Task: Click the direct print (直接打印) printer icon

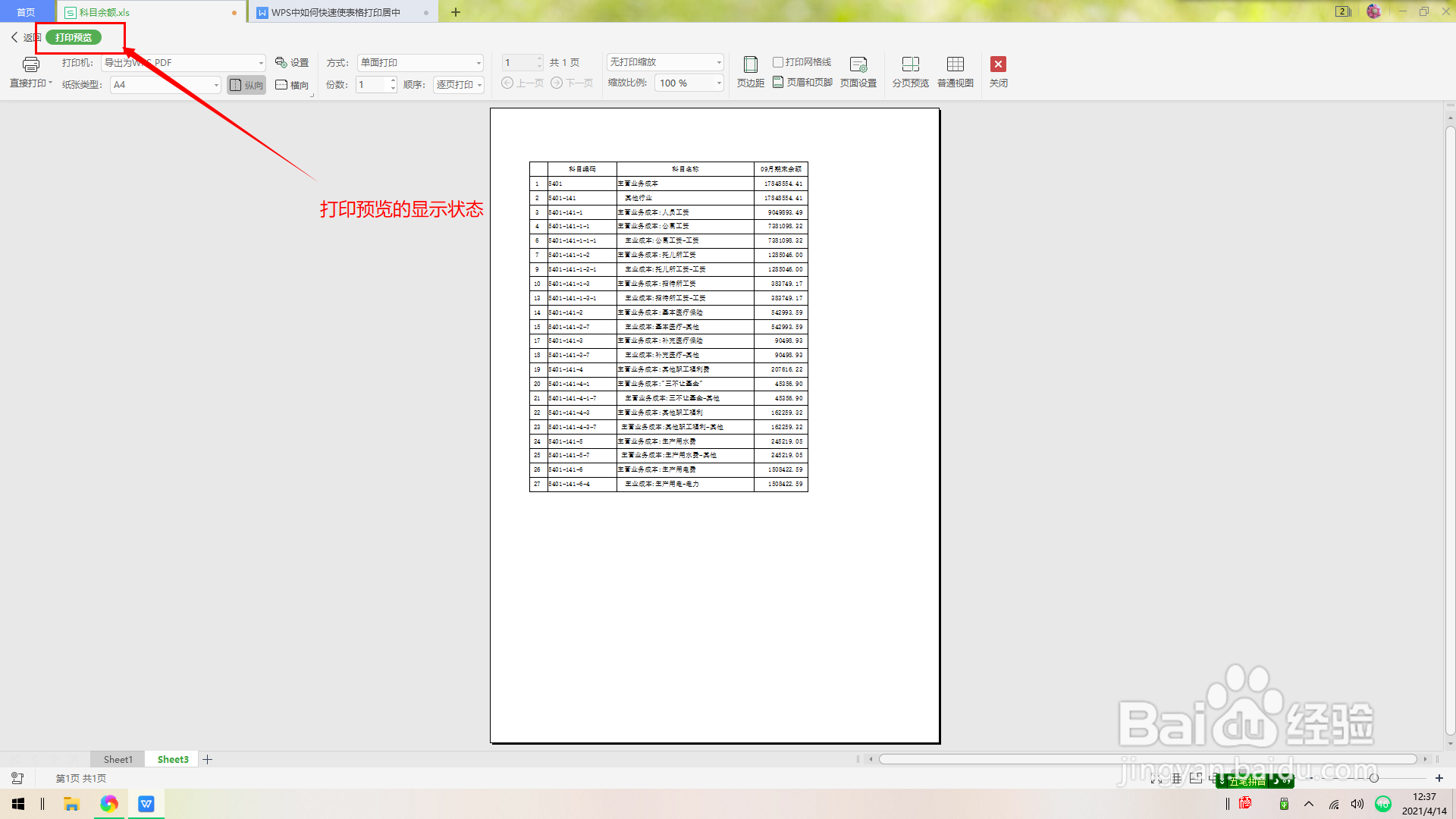Action: [x=30, y=64]
